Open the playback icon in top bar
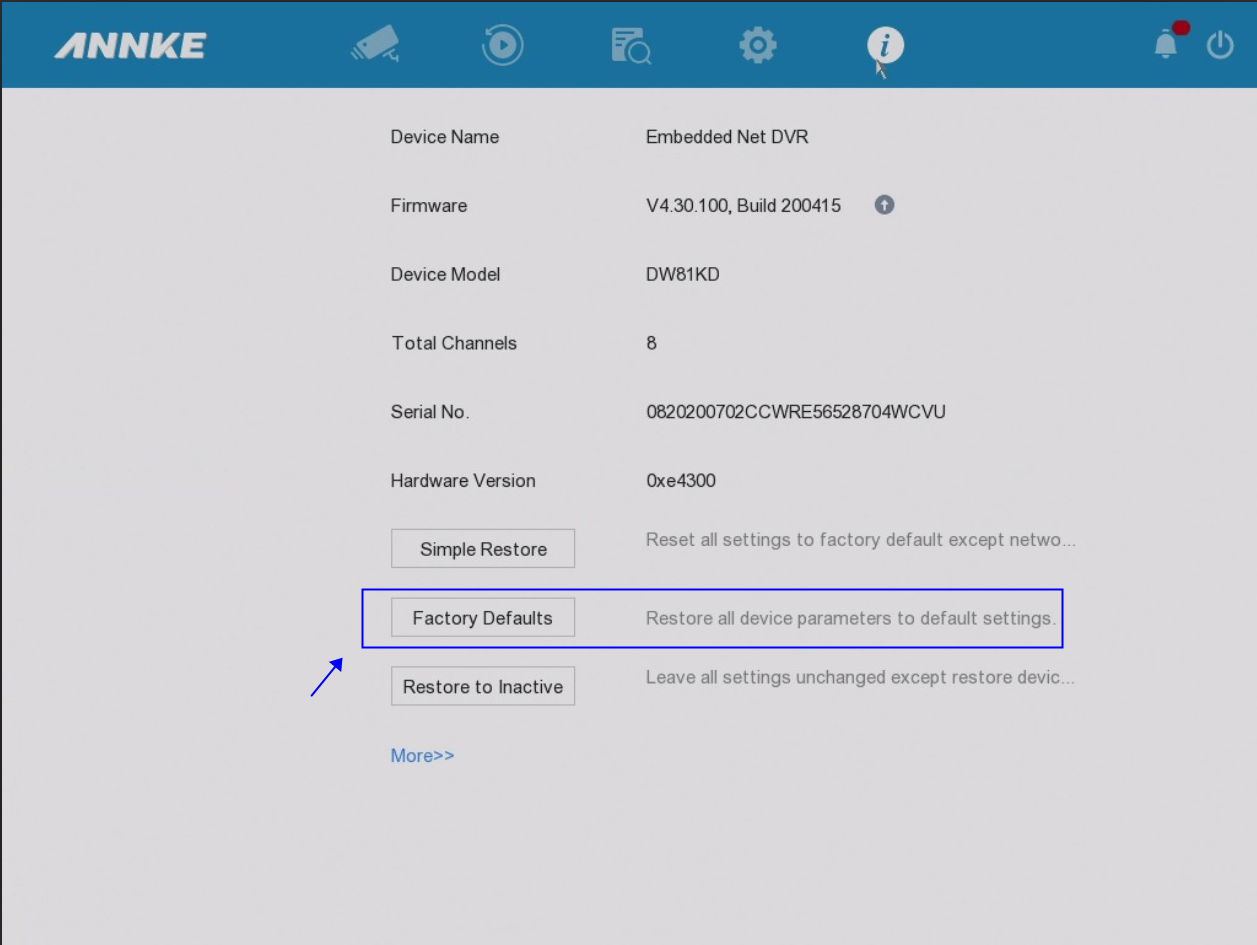1257x945 pixels. [503, 45]
